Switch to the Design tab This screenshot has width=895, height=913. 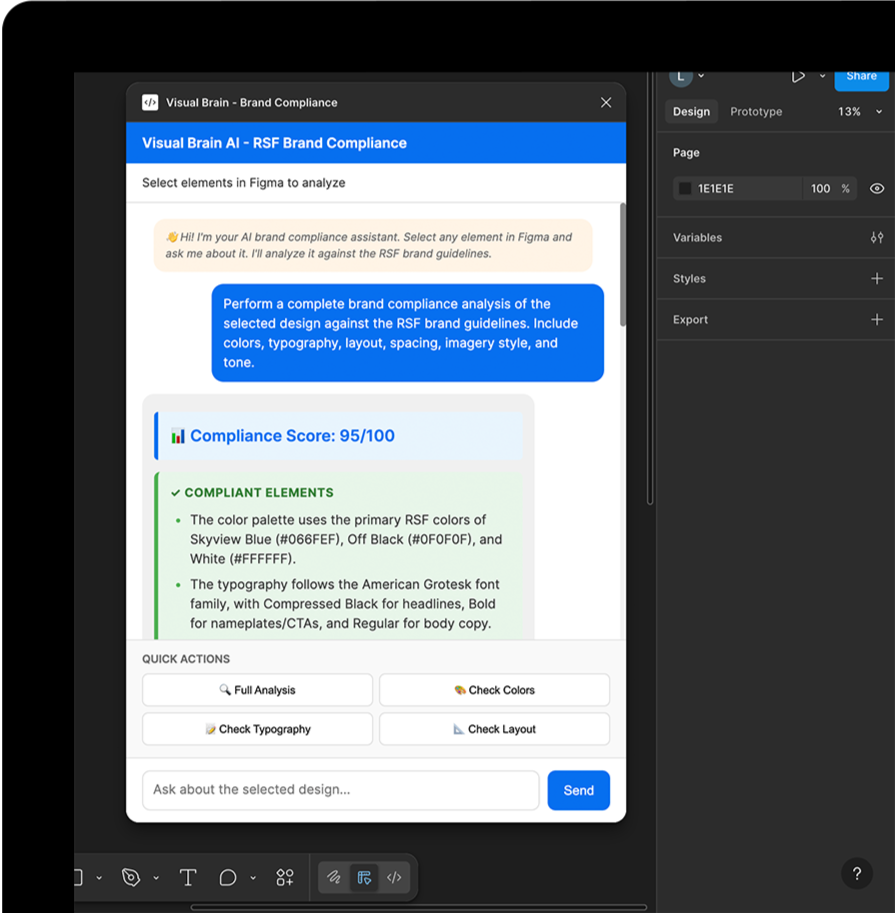(x=691, y=111)
